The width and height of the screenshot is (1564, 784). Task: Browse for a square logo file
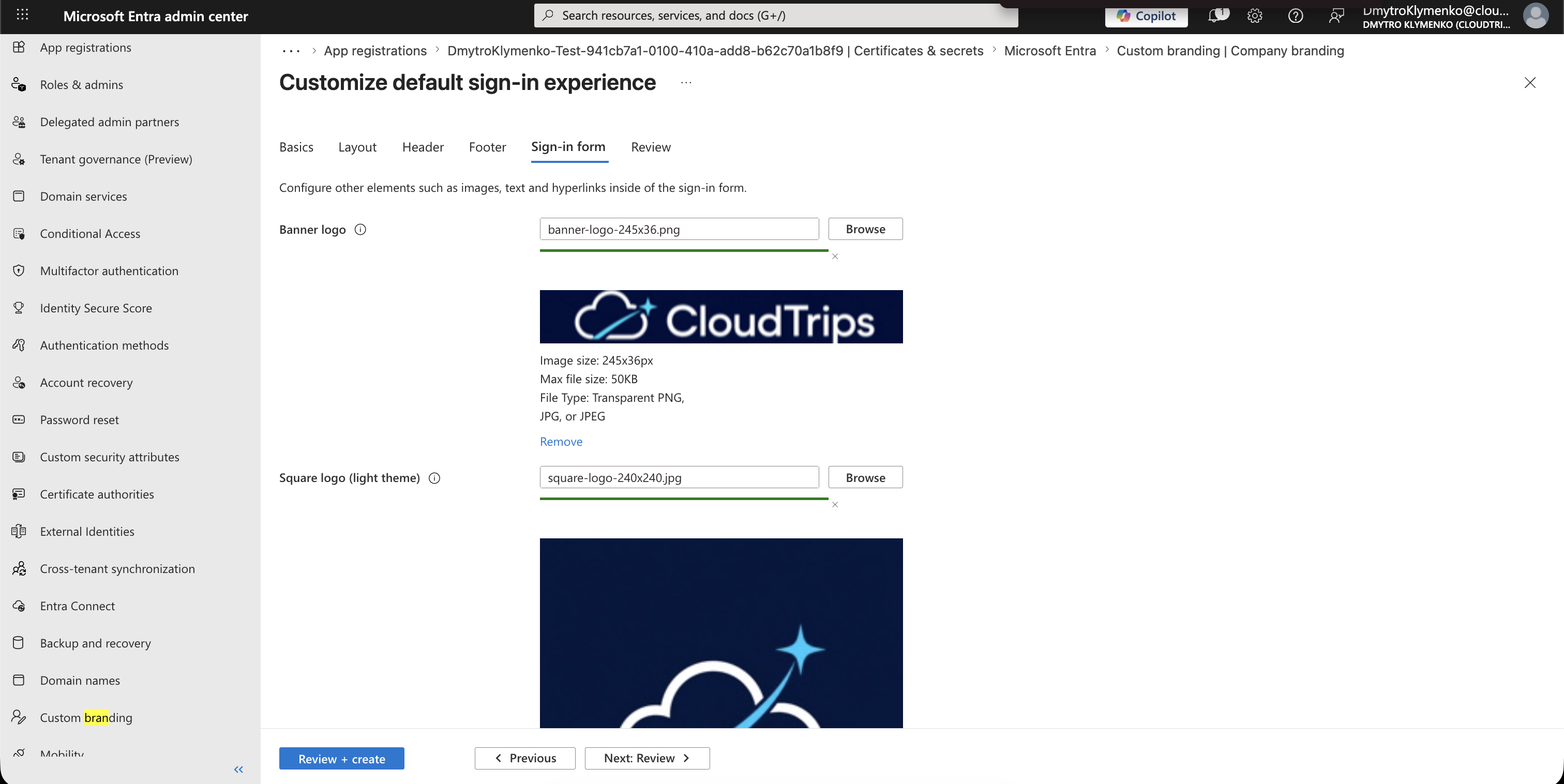(x=865, y=477)
